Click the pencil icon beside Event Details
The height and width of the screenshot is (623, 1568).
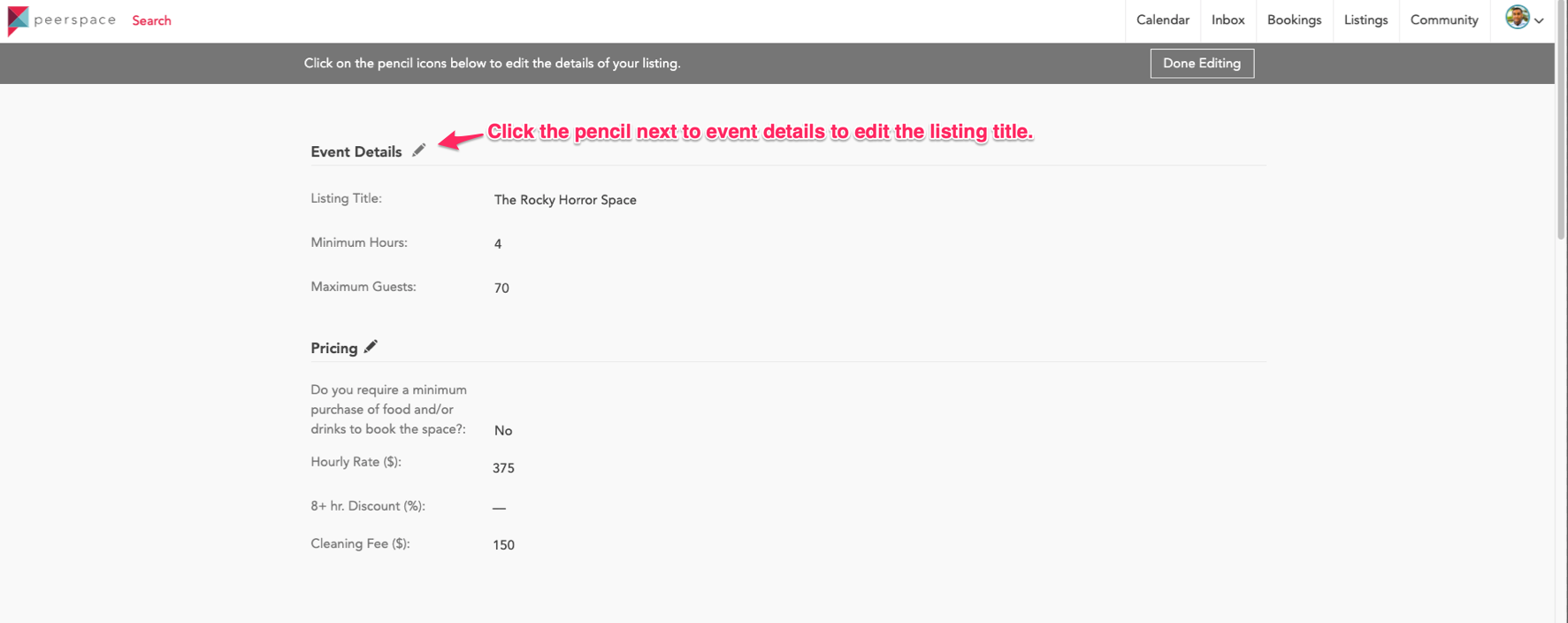point(419,150)
